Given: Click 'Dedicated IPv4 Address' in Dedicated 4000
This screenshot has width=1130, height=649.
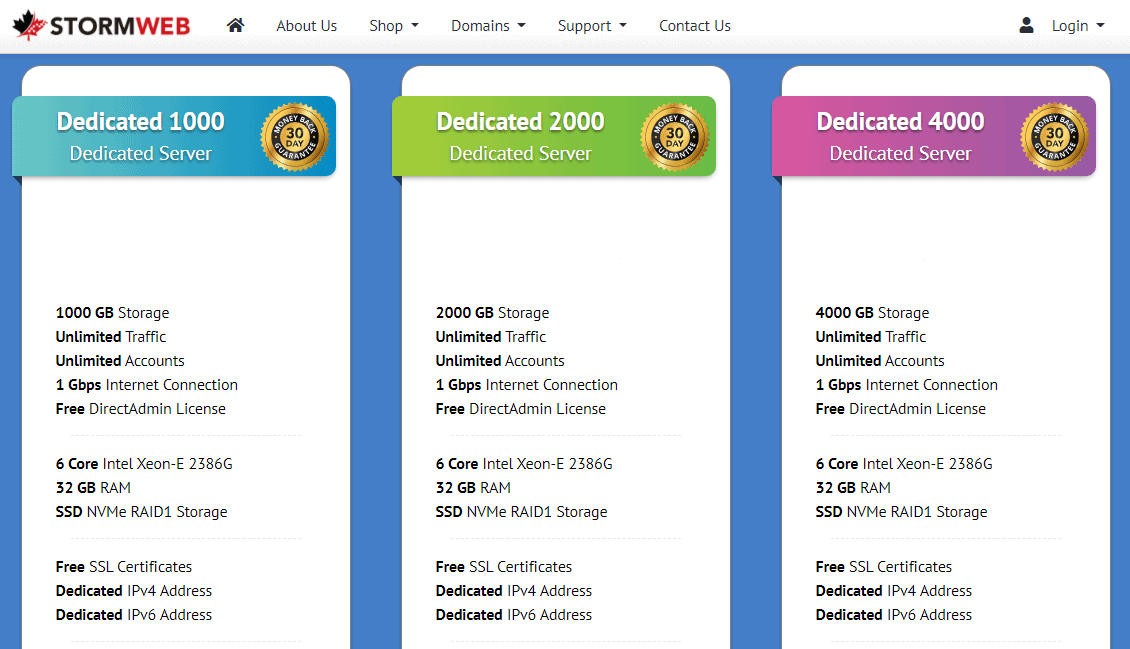Looking at the screenshot, I should 894,591.
